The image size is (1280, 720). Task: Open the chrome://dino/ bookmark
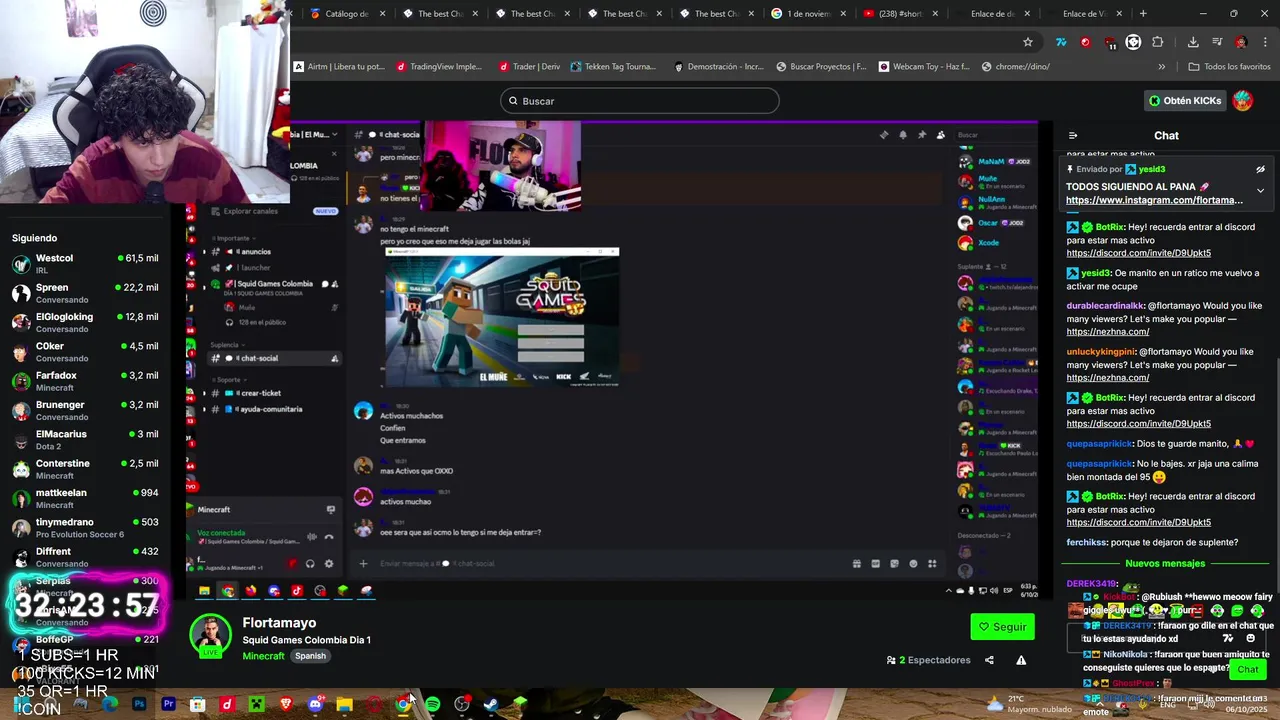coord(1016,67)
